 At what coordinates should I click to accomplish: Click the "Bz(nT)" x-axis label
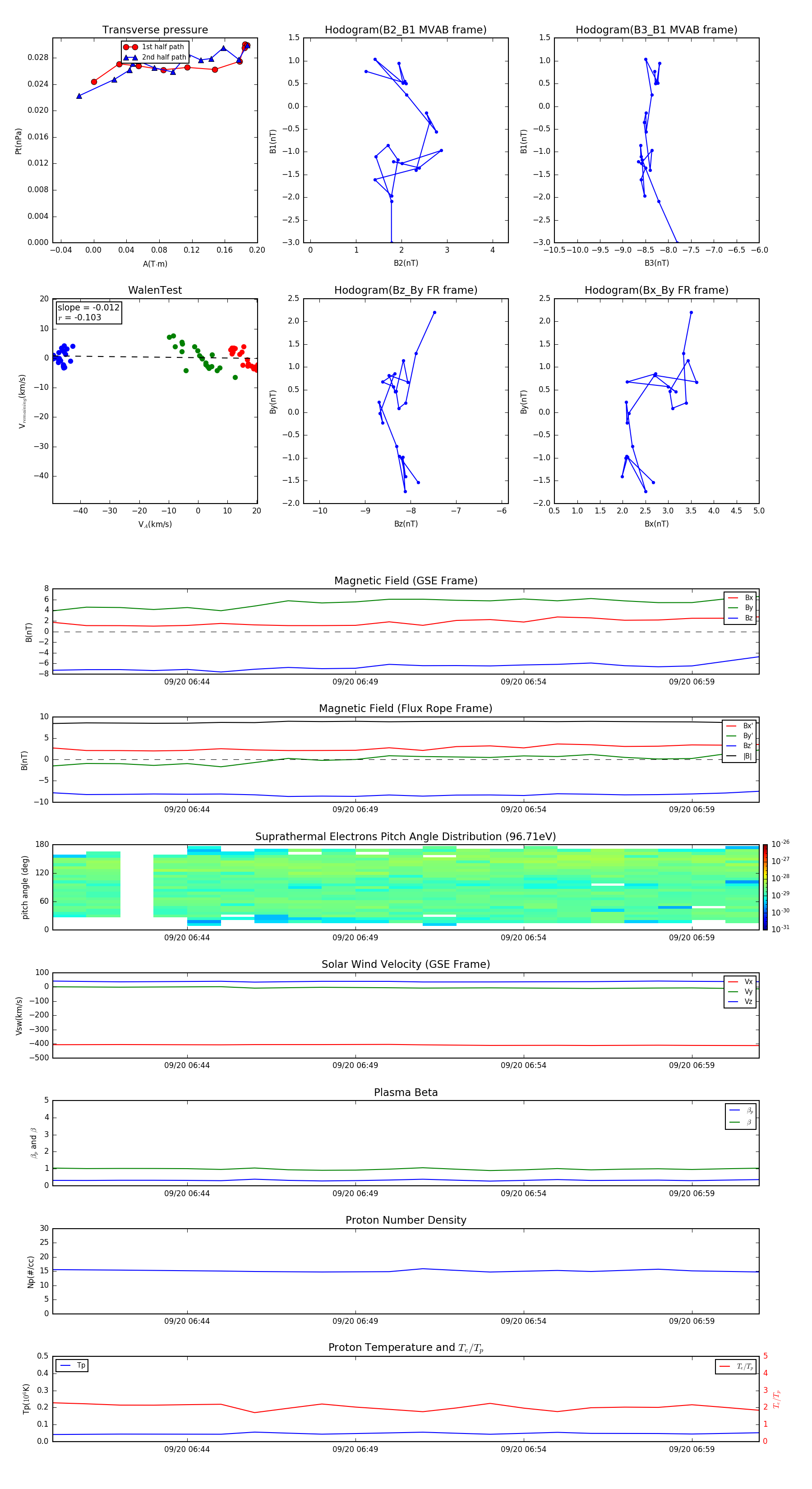tap(406, 524)
